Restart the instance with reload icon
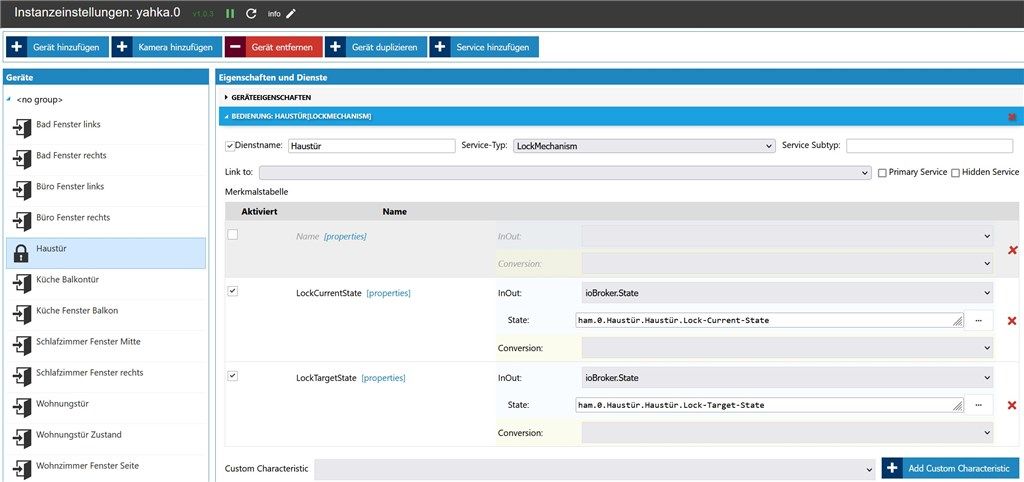 [251, 13]
